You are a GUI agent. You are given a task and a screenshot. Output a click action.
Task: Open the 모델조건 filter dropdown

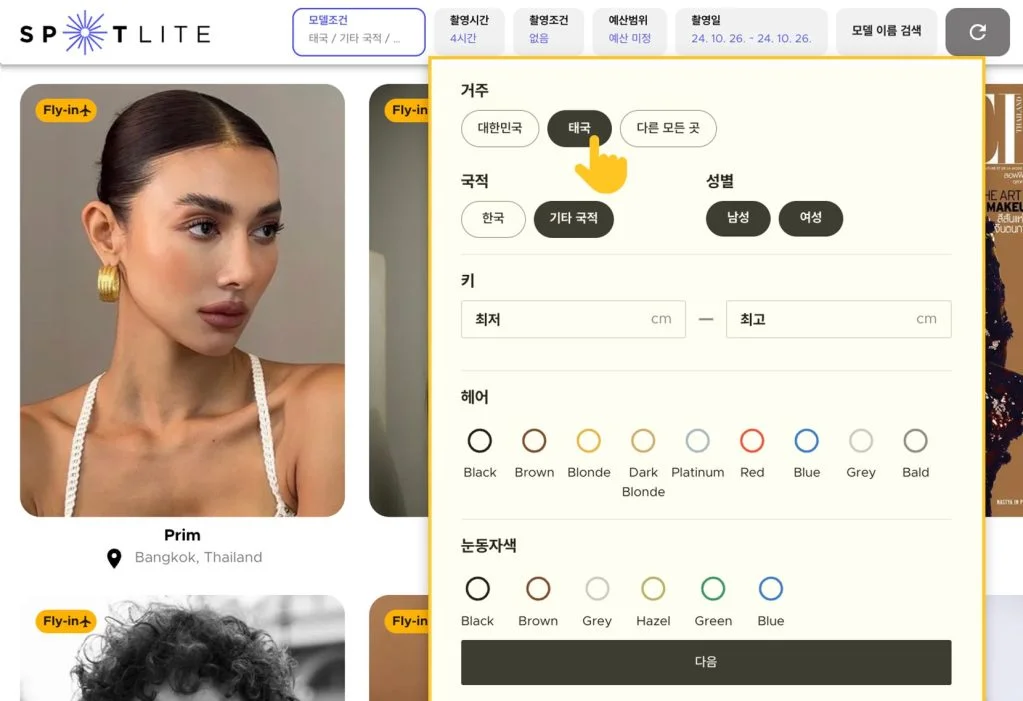point(358,31)
